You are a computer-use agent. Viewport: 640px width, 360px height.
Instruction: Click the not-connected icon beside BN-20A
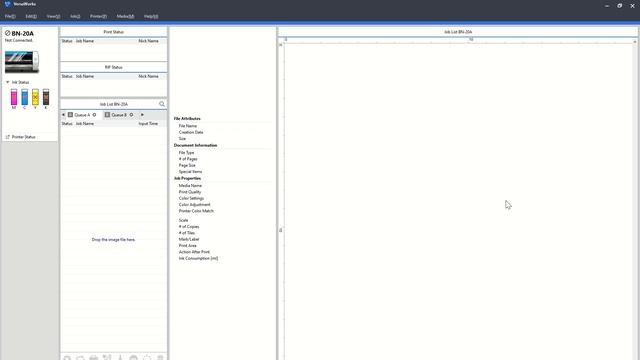(x=7, y=33)
